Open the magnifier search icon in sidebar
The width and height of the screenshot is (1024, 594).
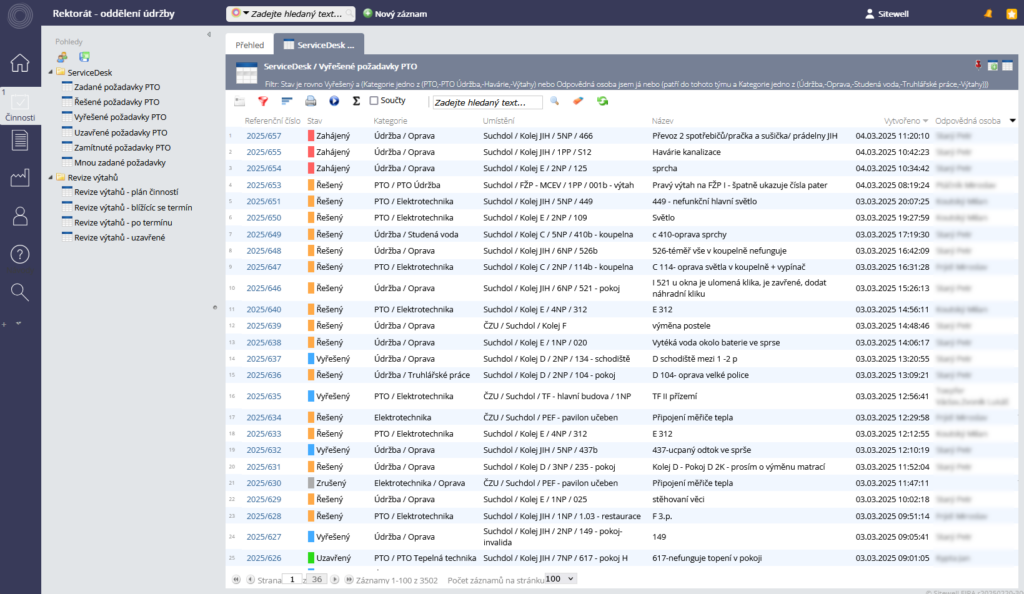click(x=20, y=292)
